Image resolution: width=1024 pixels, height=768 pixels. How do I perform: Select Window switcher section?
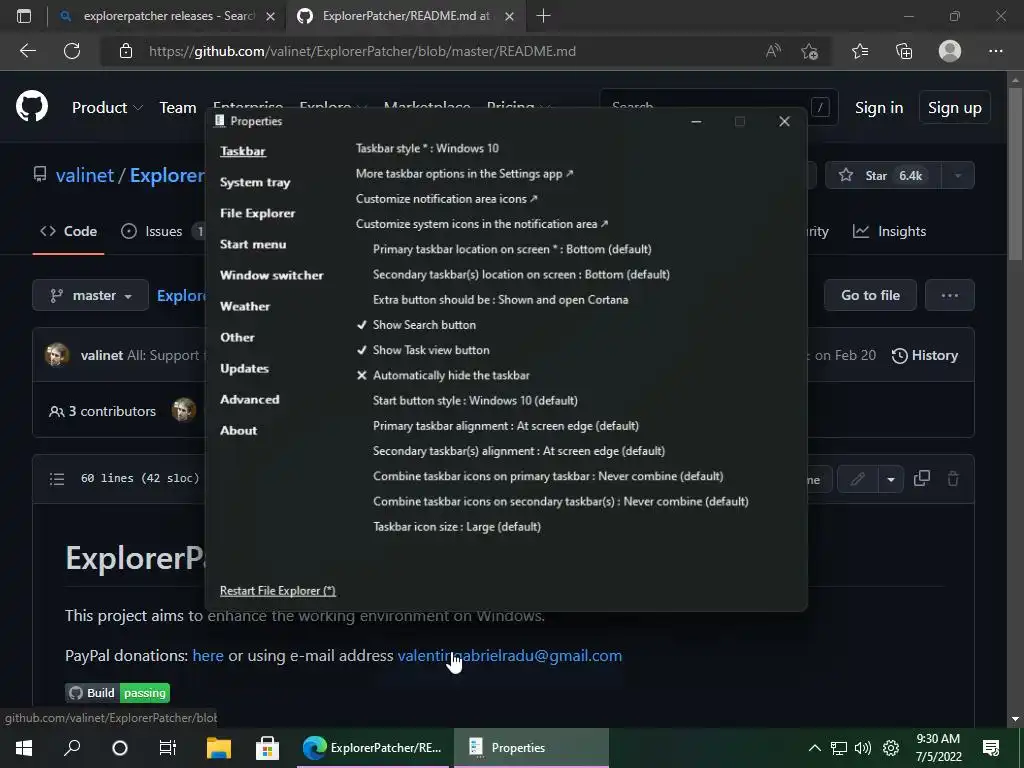click(271, 275)
